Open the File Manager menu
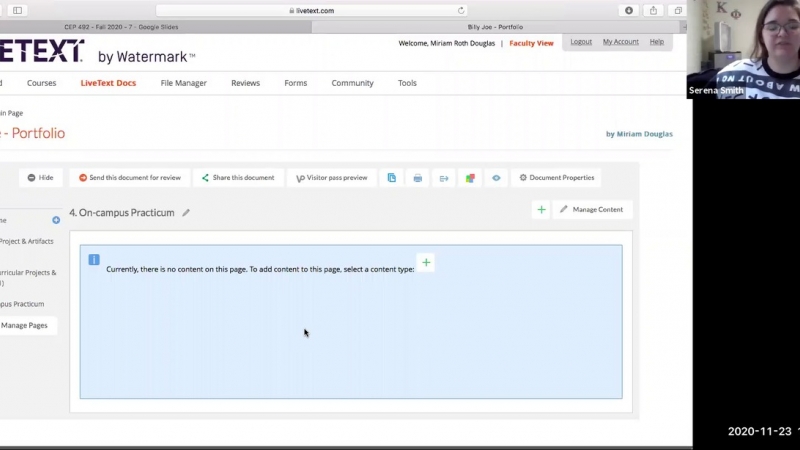The image size is (800, 450). pyautogui.click(x=183, y=83)
